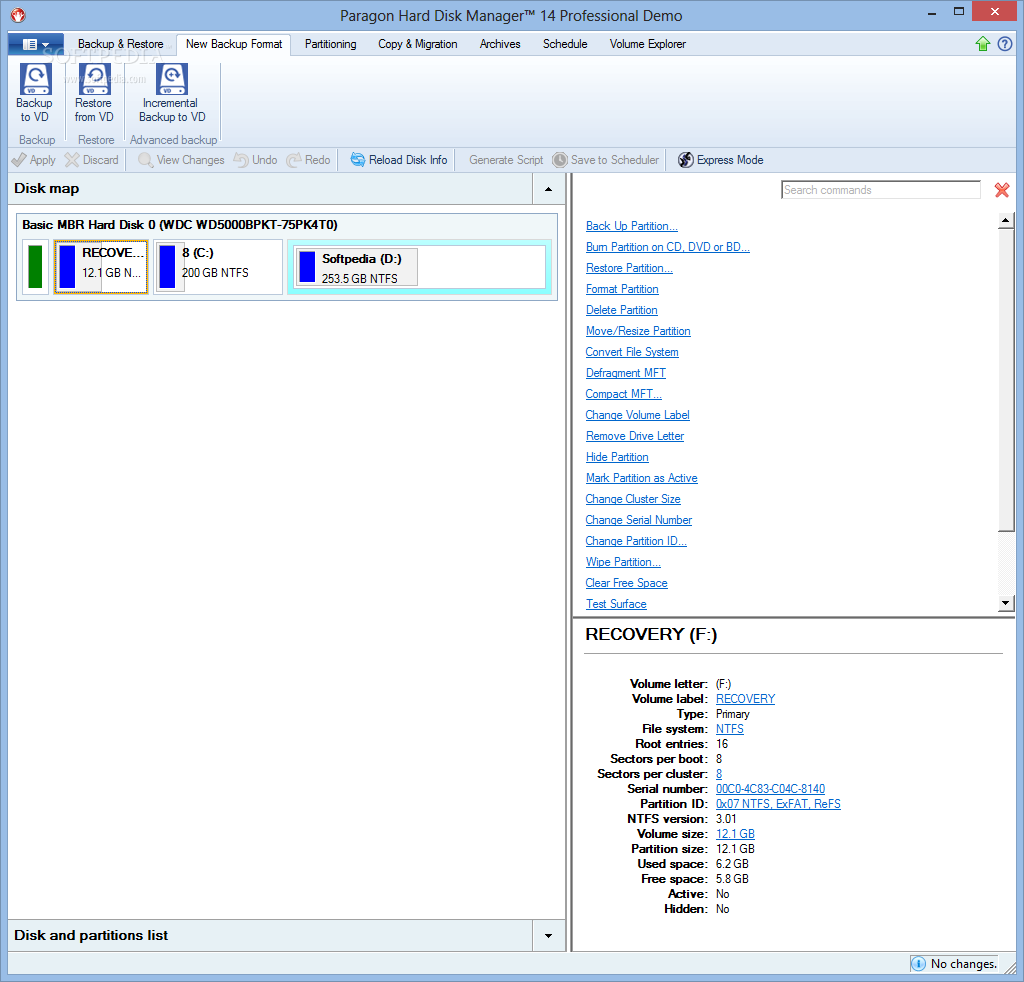The width and height of the screenshot is (1024, 982).
Task: Click the Undo arrow
Action: click(256, 160)
